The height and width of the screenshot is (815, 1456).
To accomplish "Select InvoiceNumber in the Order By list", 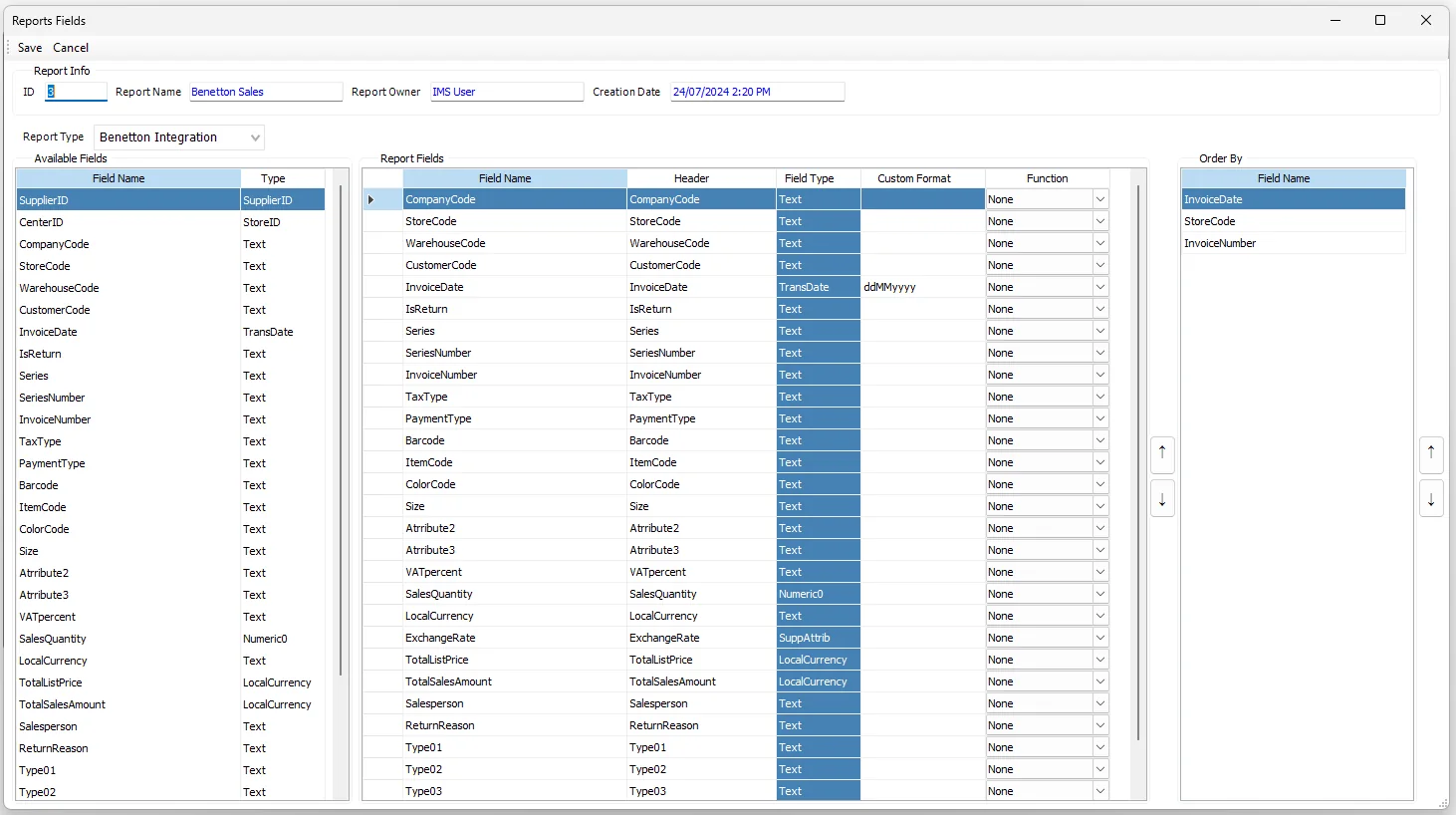I will tap(1294, 243).
